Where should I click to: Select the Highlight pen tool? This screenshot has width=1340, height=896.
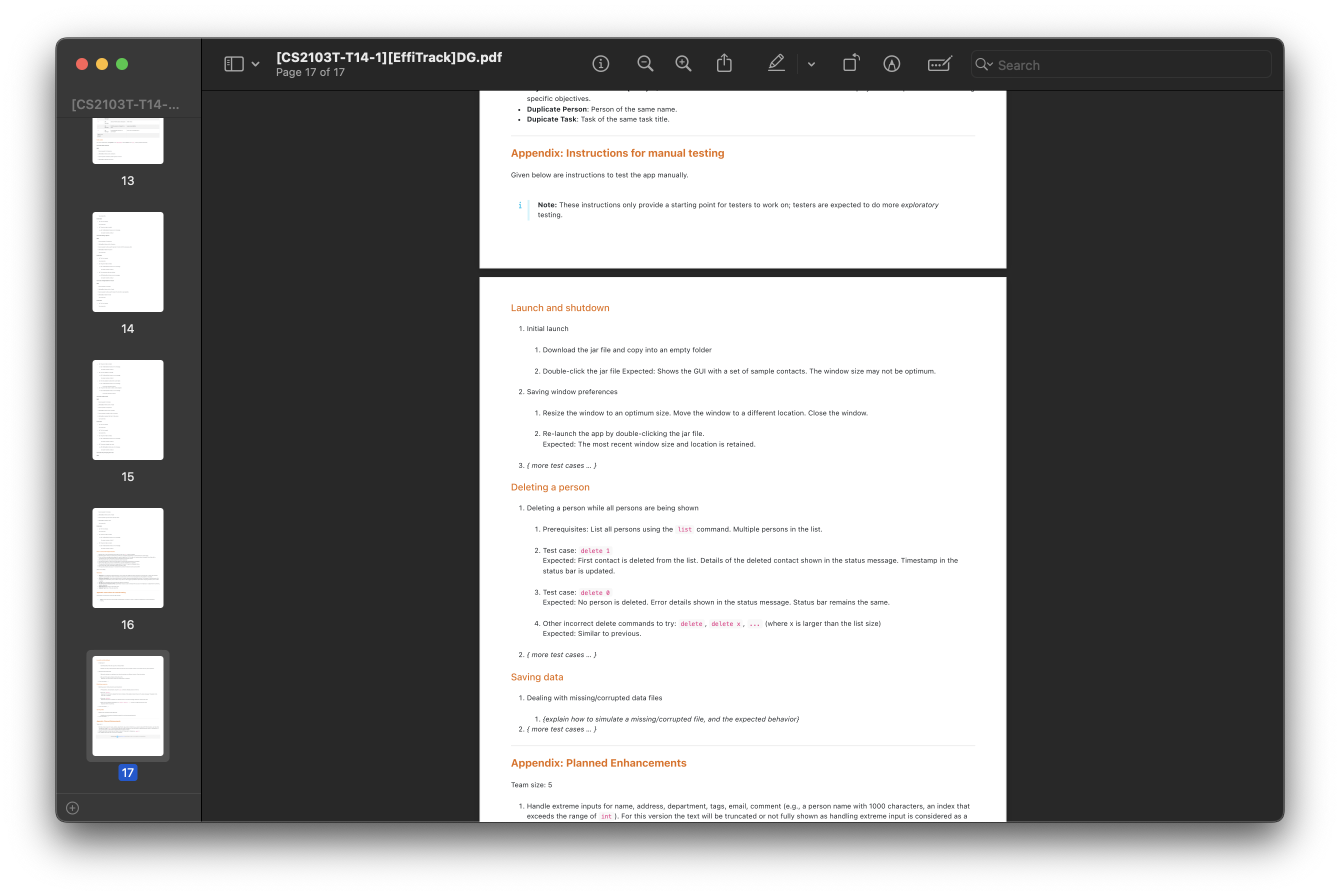[x=776, y=63]
